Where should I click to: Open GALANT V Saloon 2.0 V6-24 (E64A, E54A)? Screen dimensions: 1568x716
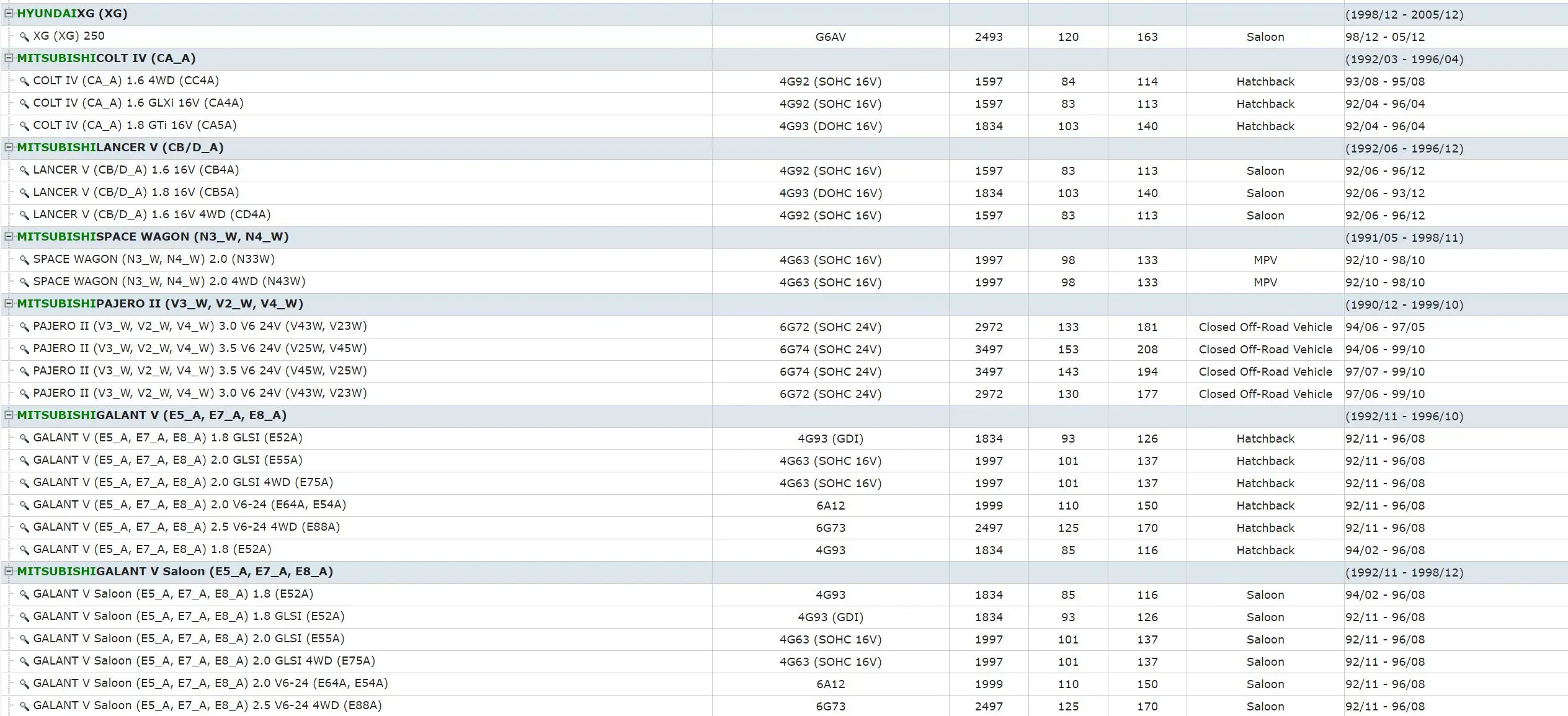tap(210, 683)
